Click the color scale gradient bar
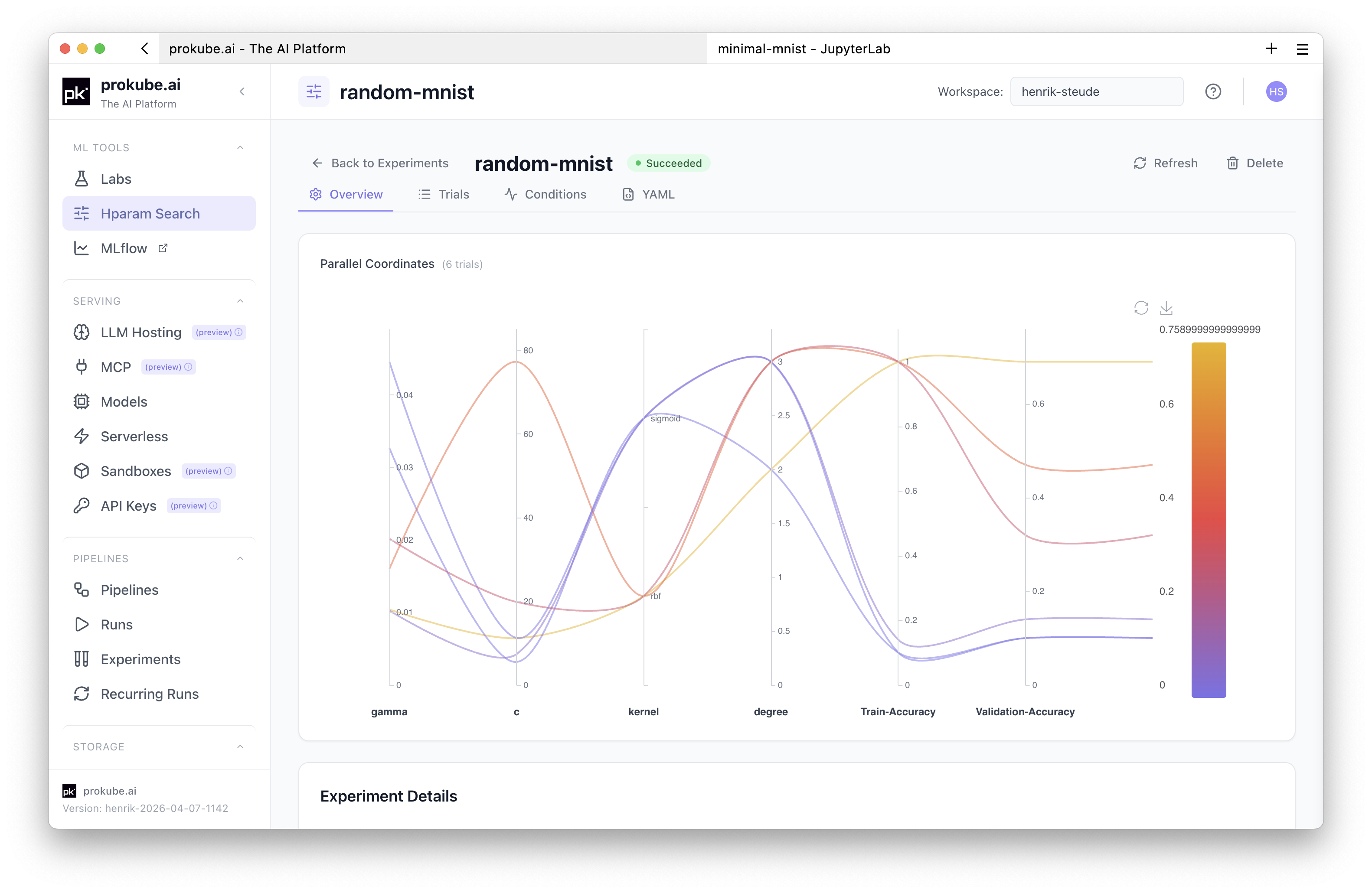The height and width of the screenshot is (893, 1372). 1208,520
